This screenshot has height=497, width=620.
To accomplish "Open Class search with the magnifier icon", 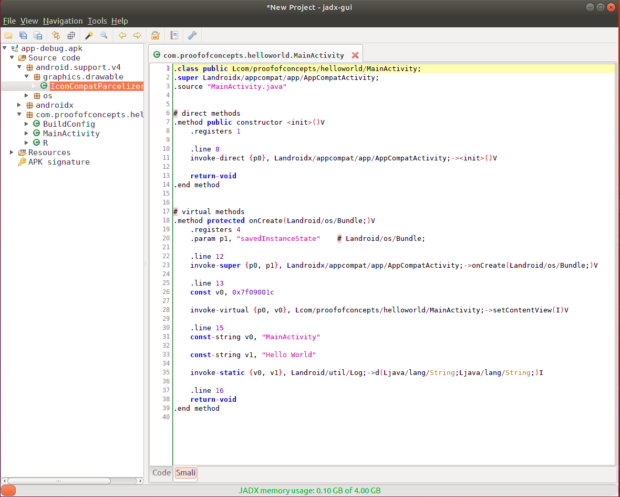I will [104, 35].
